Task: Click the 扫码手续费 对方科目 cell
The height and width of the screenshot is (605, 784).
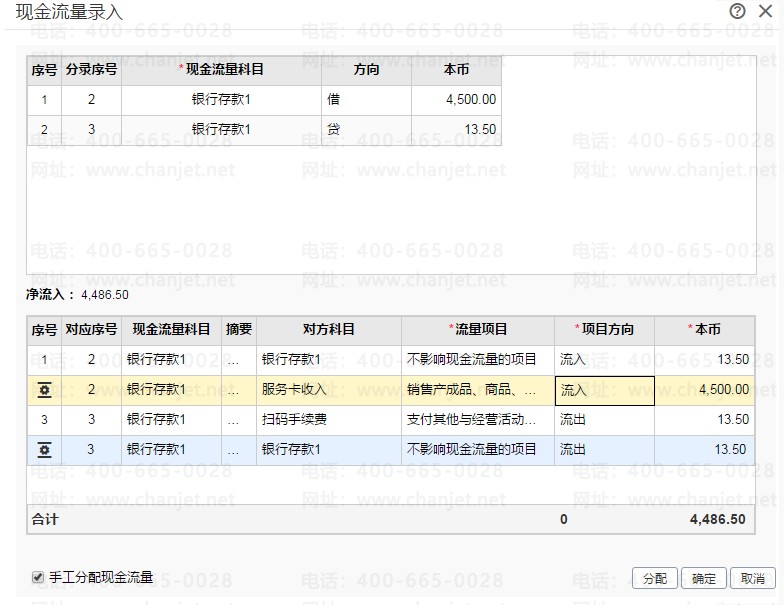Action: click(x=329, y=420)
